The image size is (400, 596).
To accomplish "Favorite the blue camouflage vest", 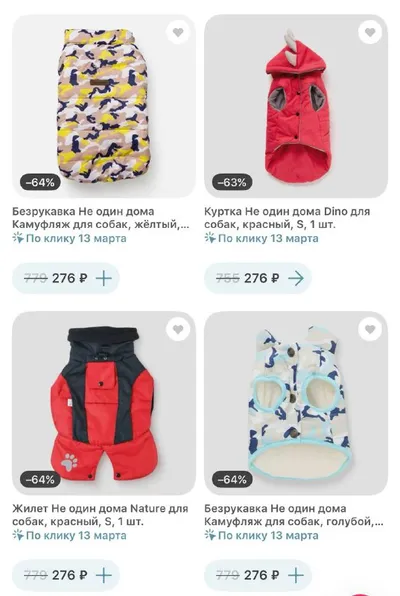I will (x=370, y=330).
